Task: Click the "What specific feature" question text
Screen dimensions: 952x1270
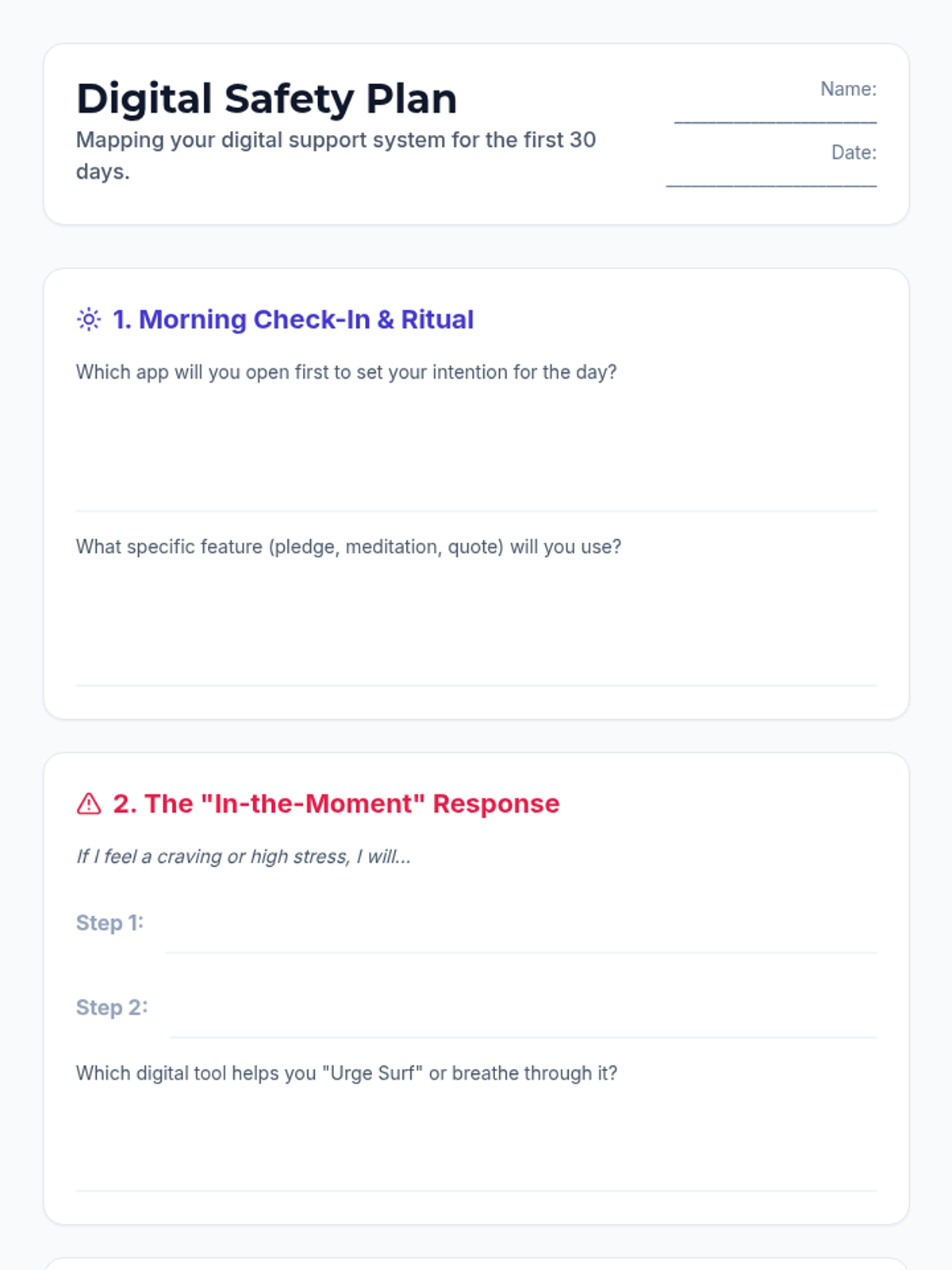Action: click(x=348, y=547)
